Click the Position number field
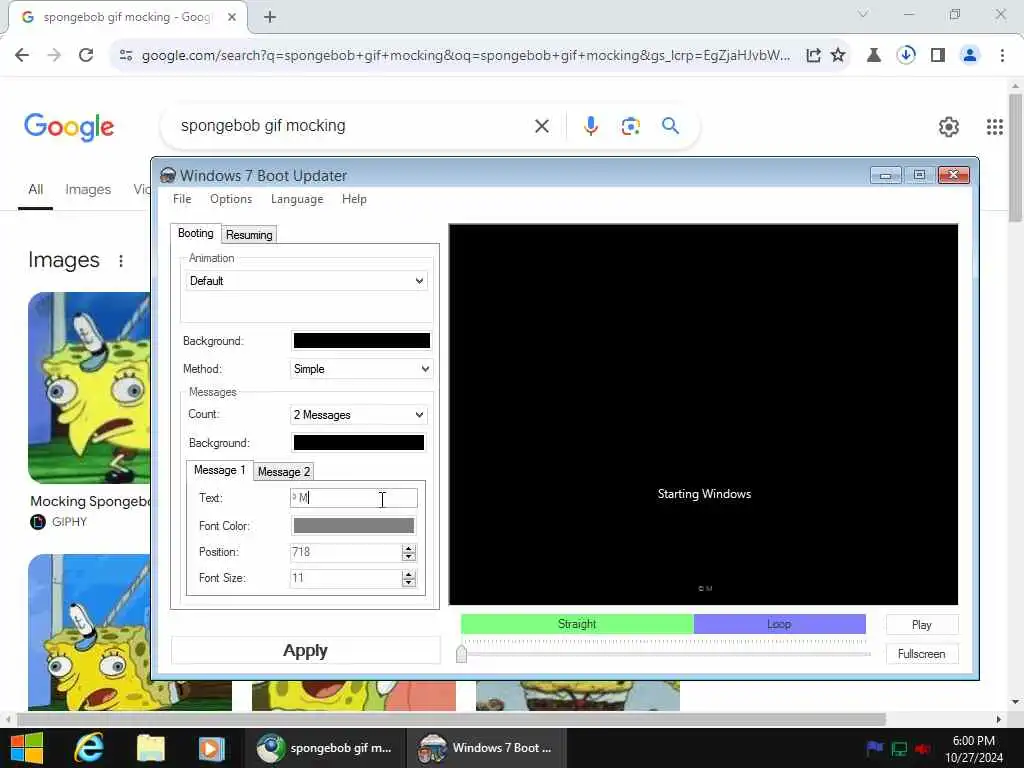This screenshot has width=1024, height=768. click(345, 552)
